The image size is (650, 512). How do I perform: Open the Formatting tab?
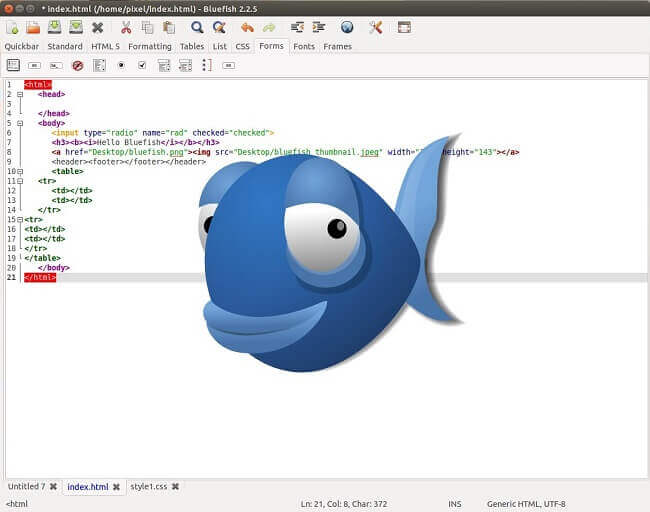pos(150,46)
